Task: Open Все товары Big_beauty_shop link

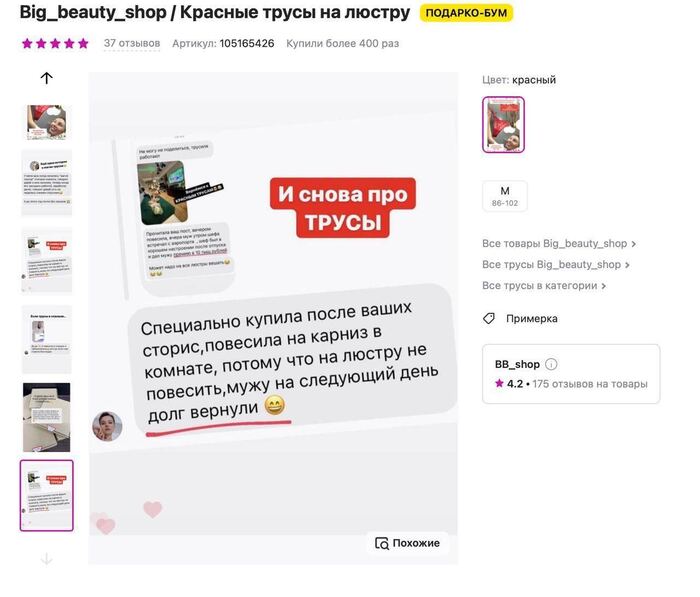Action: (x=559, y=243)
